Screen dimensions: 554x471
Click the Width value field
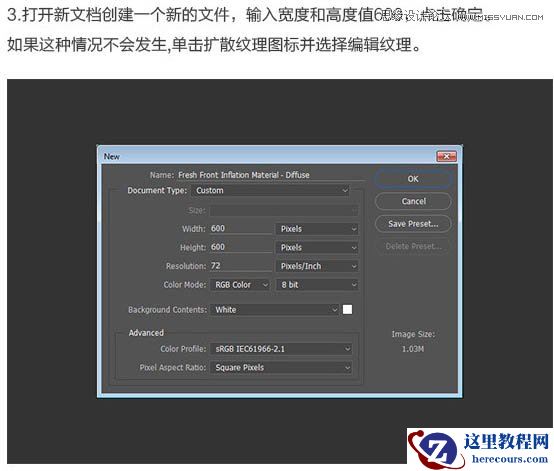coord(241,229)
